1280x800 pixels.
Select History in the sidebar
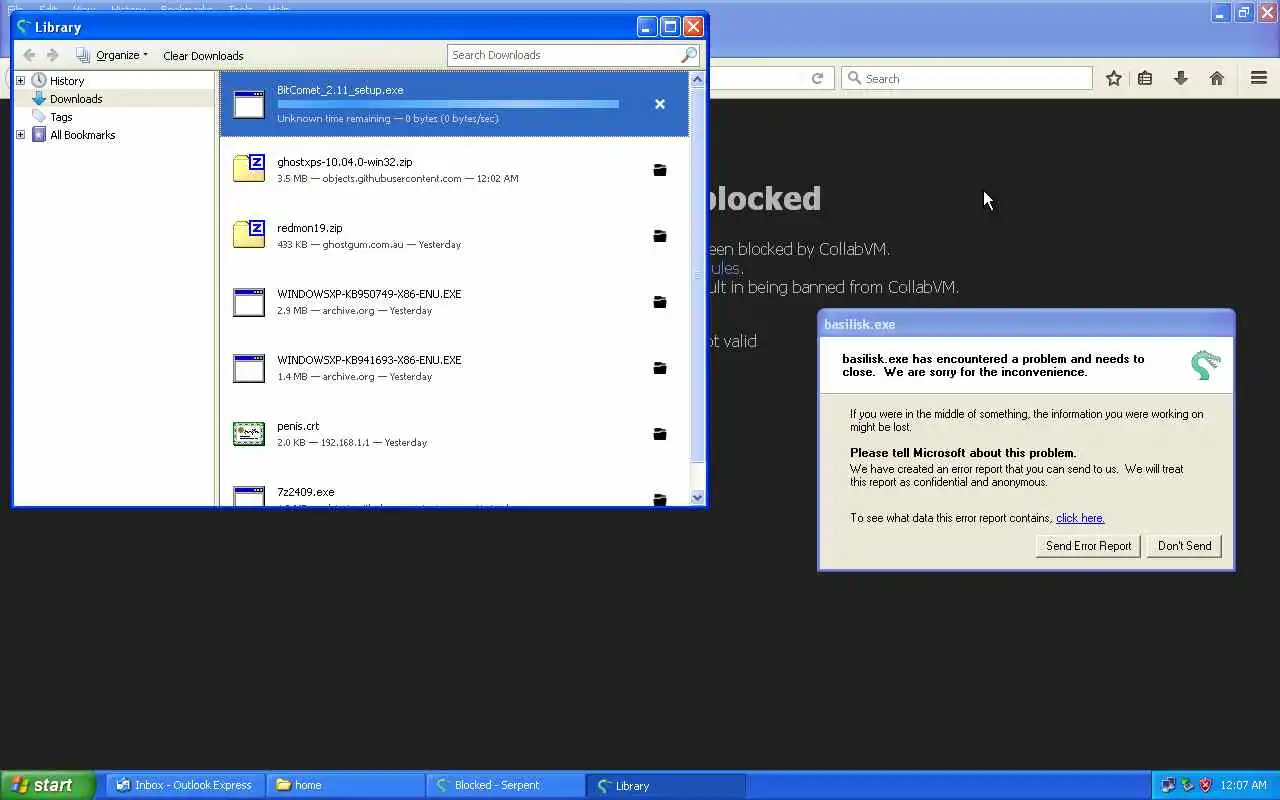point(67,81)
